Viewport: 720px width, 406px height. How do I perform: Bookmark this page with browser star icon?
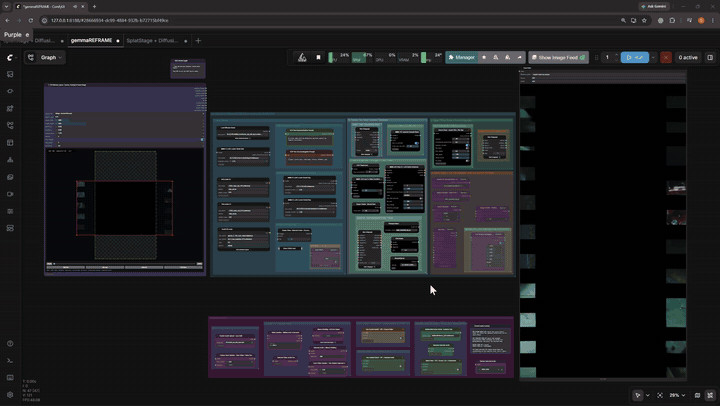pos(644,20)
